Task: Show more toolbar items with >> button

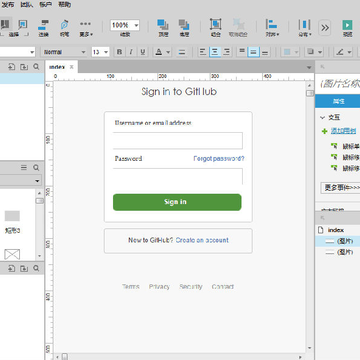Action: click(x=325, y=28)
